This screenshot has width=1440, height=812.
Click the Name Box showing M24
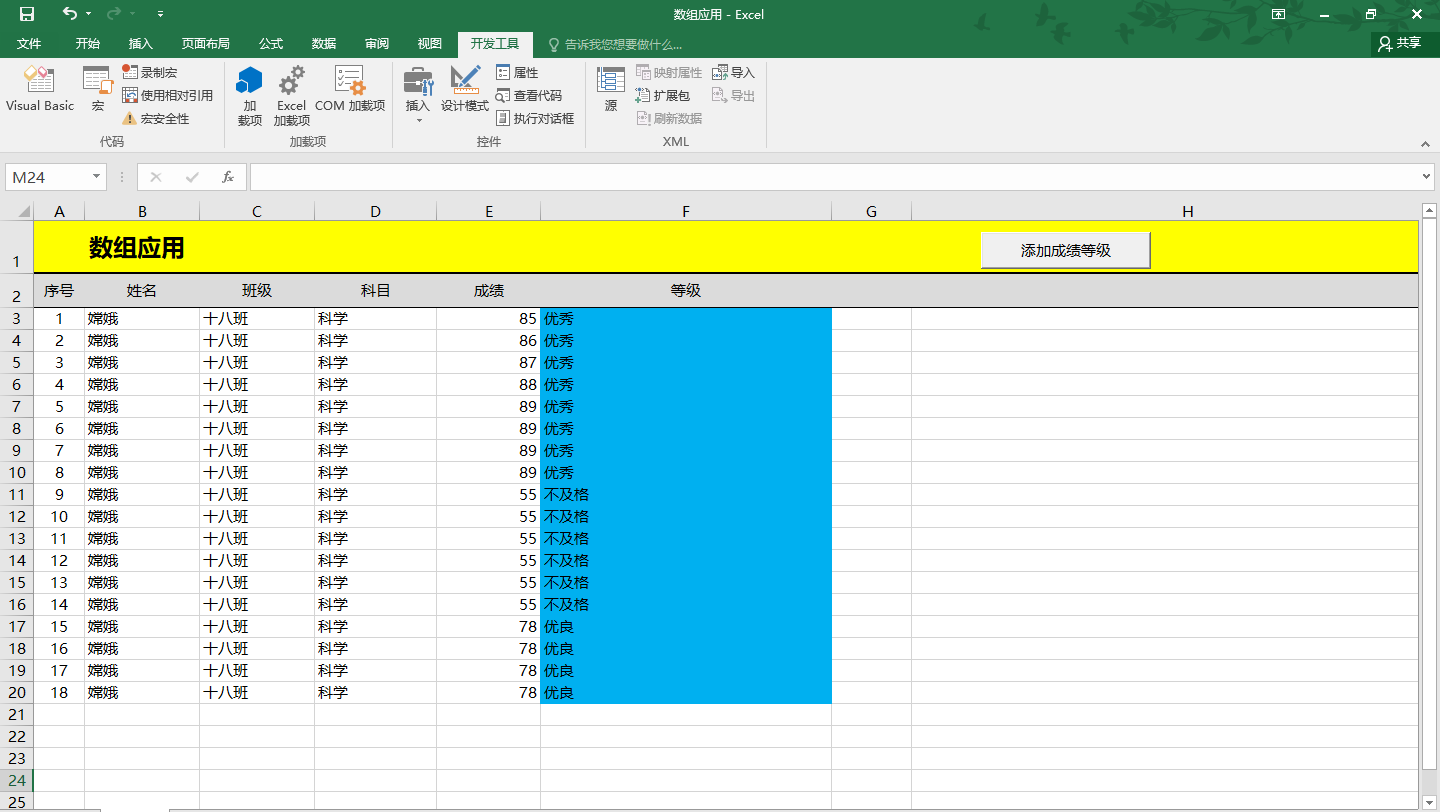(48, 177)
